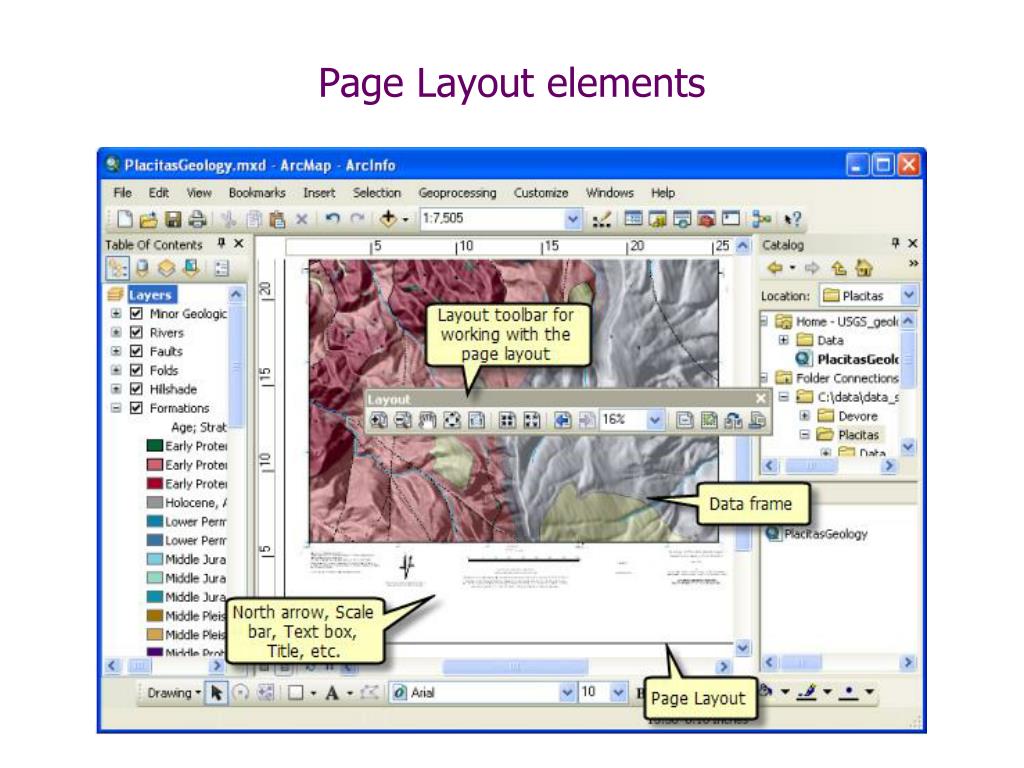Click Go Back to Extent blue arrow
Viewport: 1024px width, 768px height.
tap(562, 420)
